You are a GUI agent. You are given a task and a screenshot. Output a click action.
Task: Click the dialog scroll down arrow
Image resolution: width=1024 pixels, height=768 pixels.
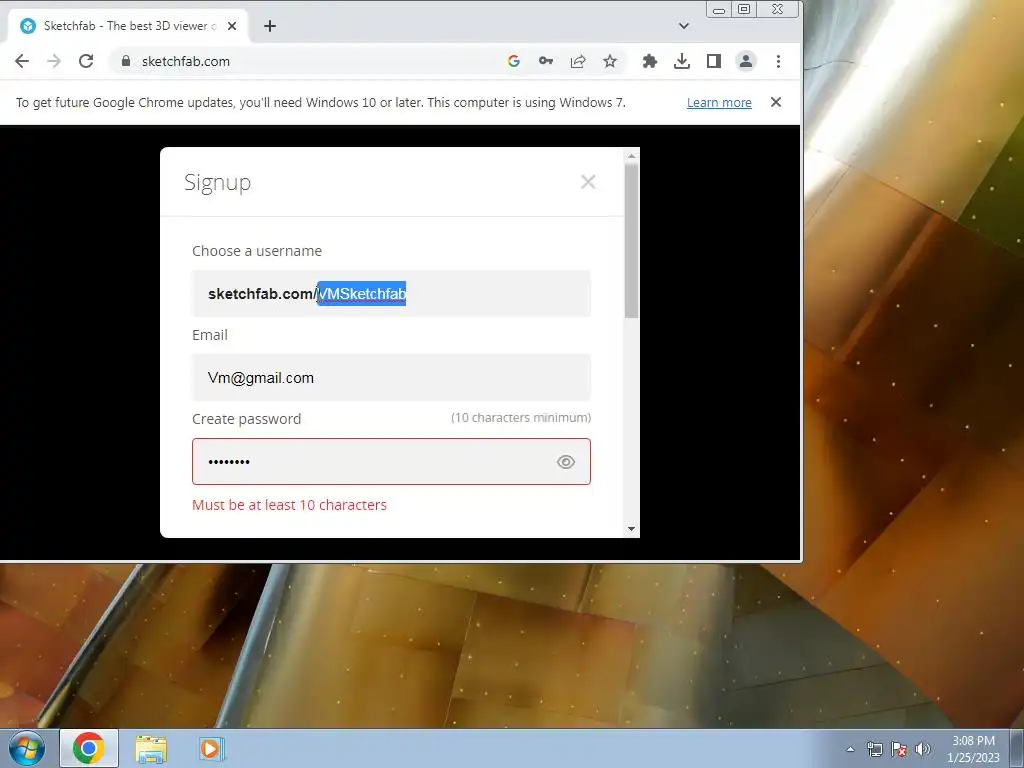[631, 529]
